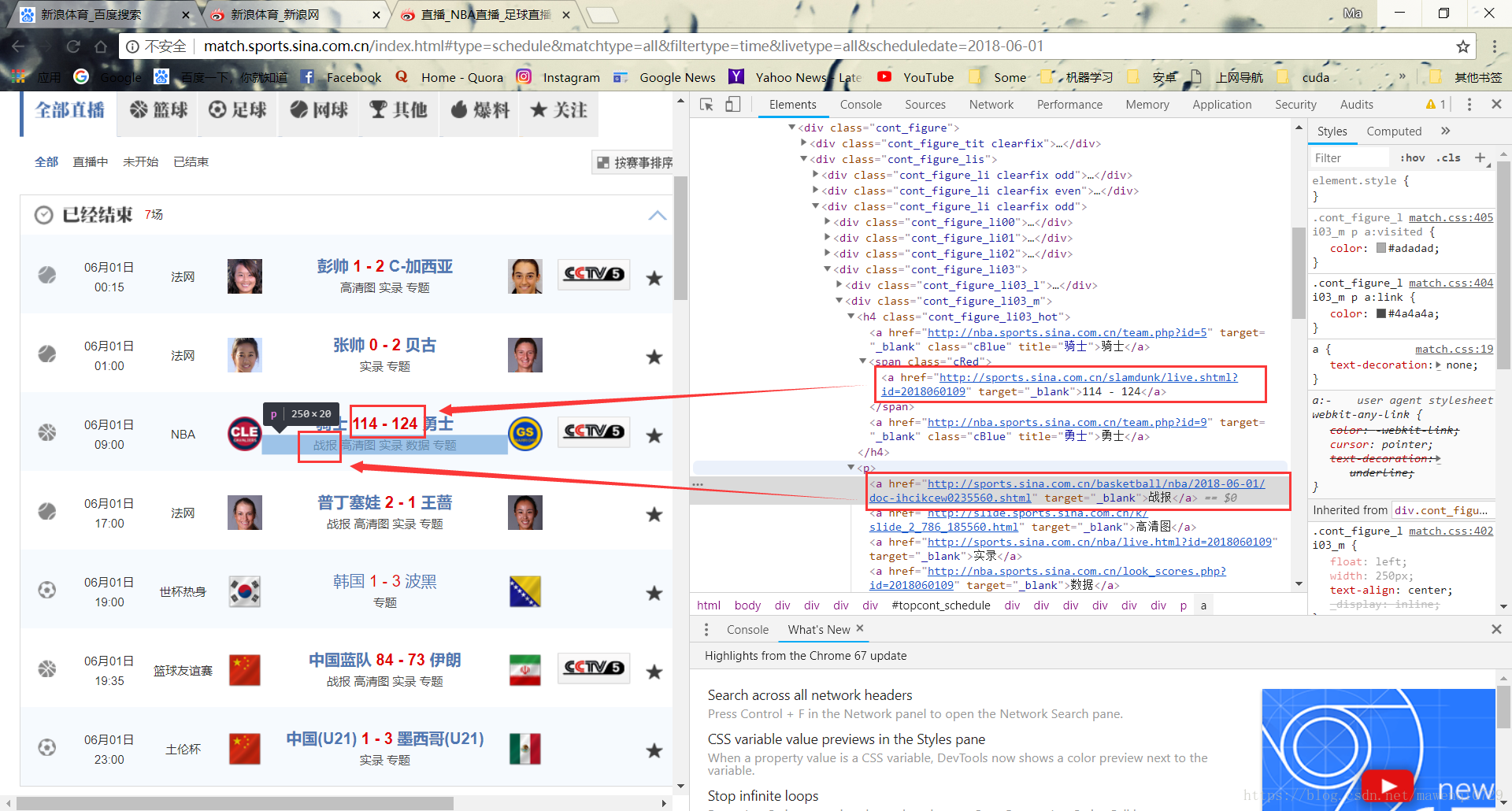Click the 按赛事排序 sort button

633,163
